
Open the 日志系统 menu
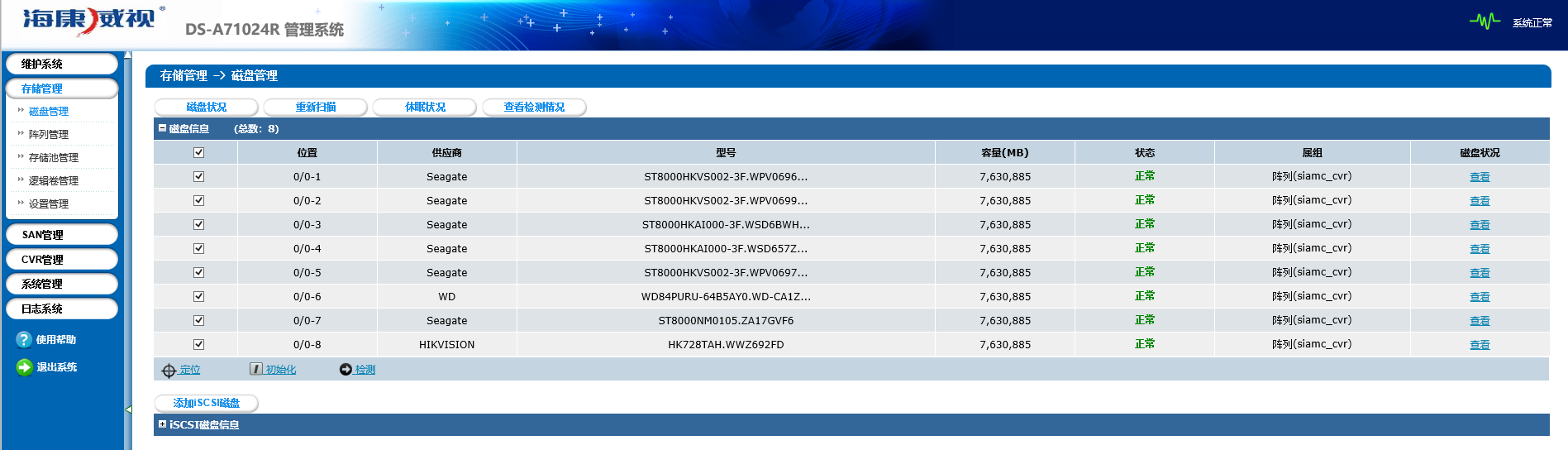(x=61, y=309)
